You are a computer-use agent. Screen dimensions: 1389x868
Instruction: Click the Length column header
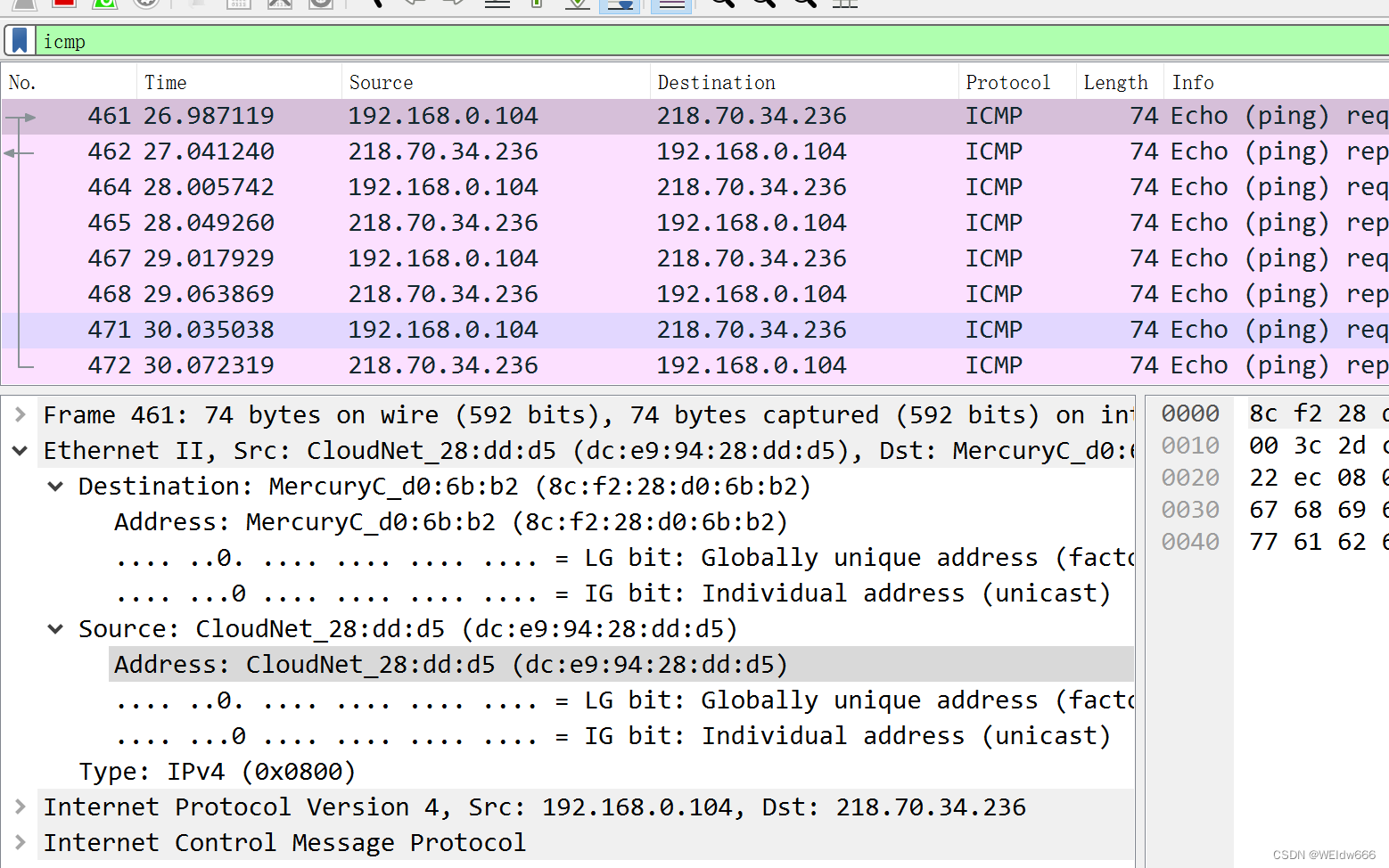tap(1119, 83)
